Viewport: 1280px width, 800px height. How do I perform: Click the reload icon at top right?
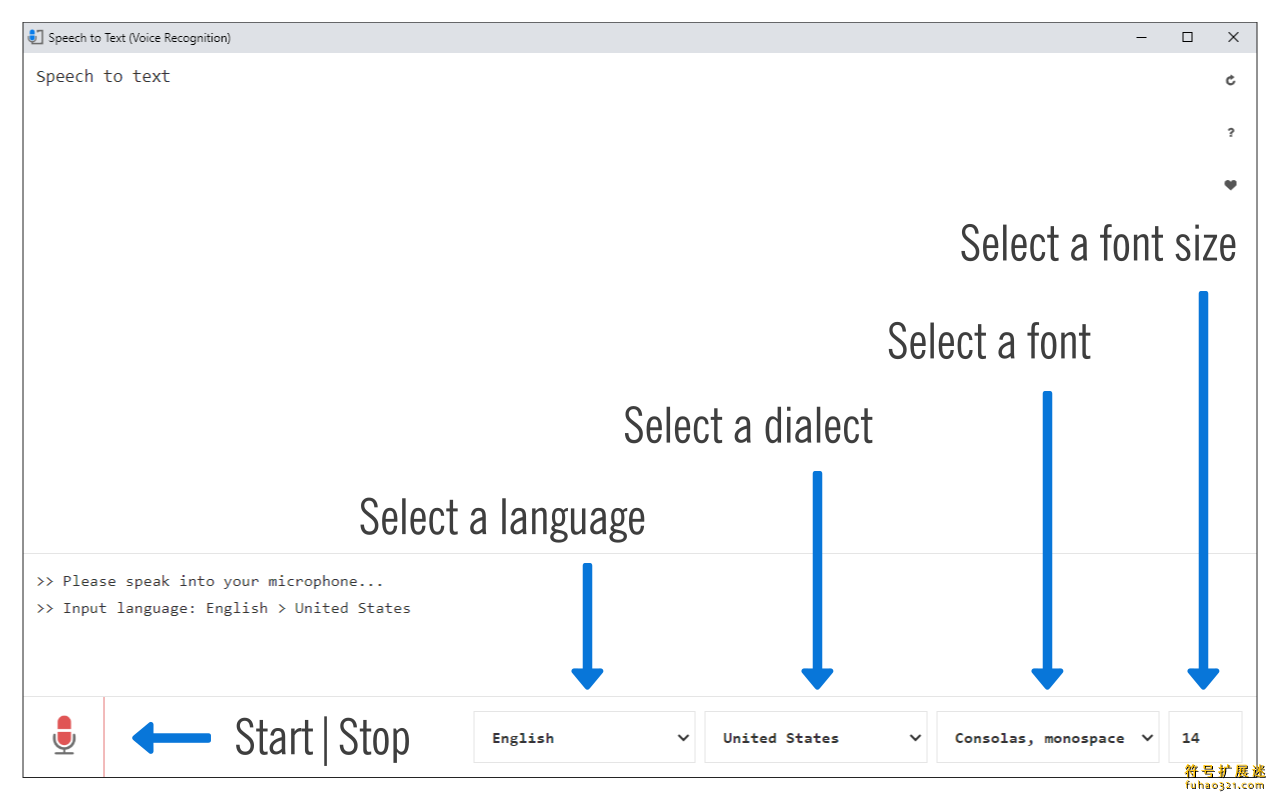point(1230,80)
